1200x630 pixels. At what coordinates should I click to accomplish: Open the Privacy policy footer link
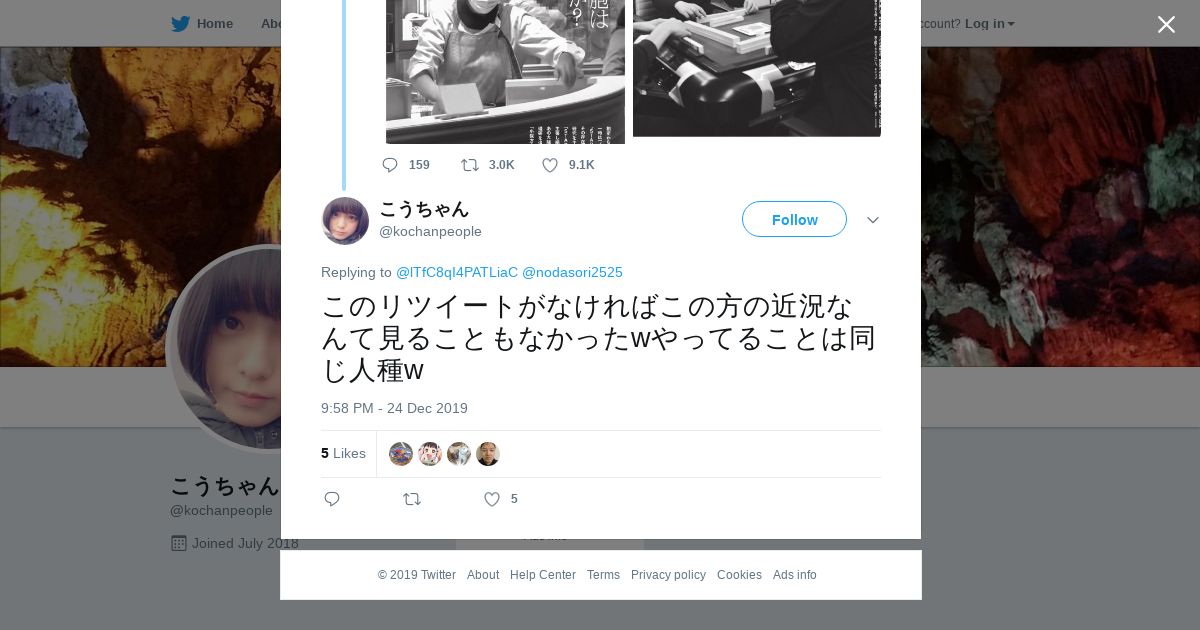point(668,575)
